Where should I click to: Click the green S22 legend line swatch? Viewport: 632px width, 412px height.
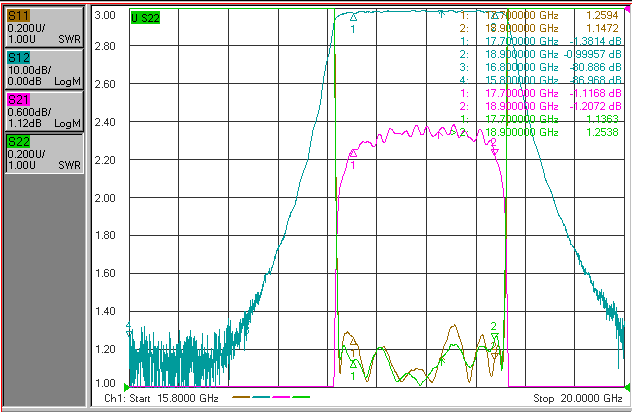pos(301,397)
